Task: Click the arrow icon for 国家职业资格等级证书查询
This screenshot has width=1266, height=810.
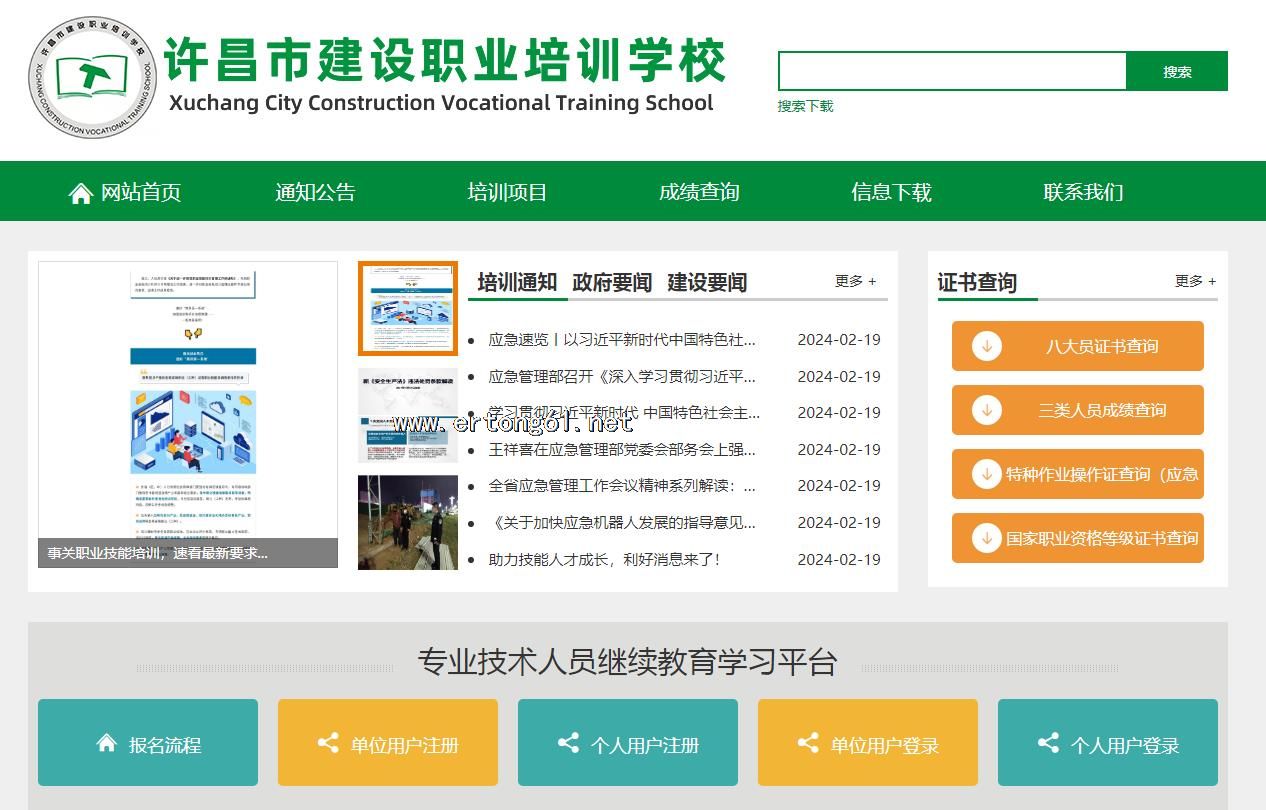Action: click(x=987, y=538)
